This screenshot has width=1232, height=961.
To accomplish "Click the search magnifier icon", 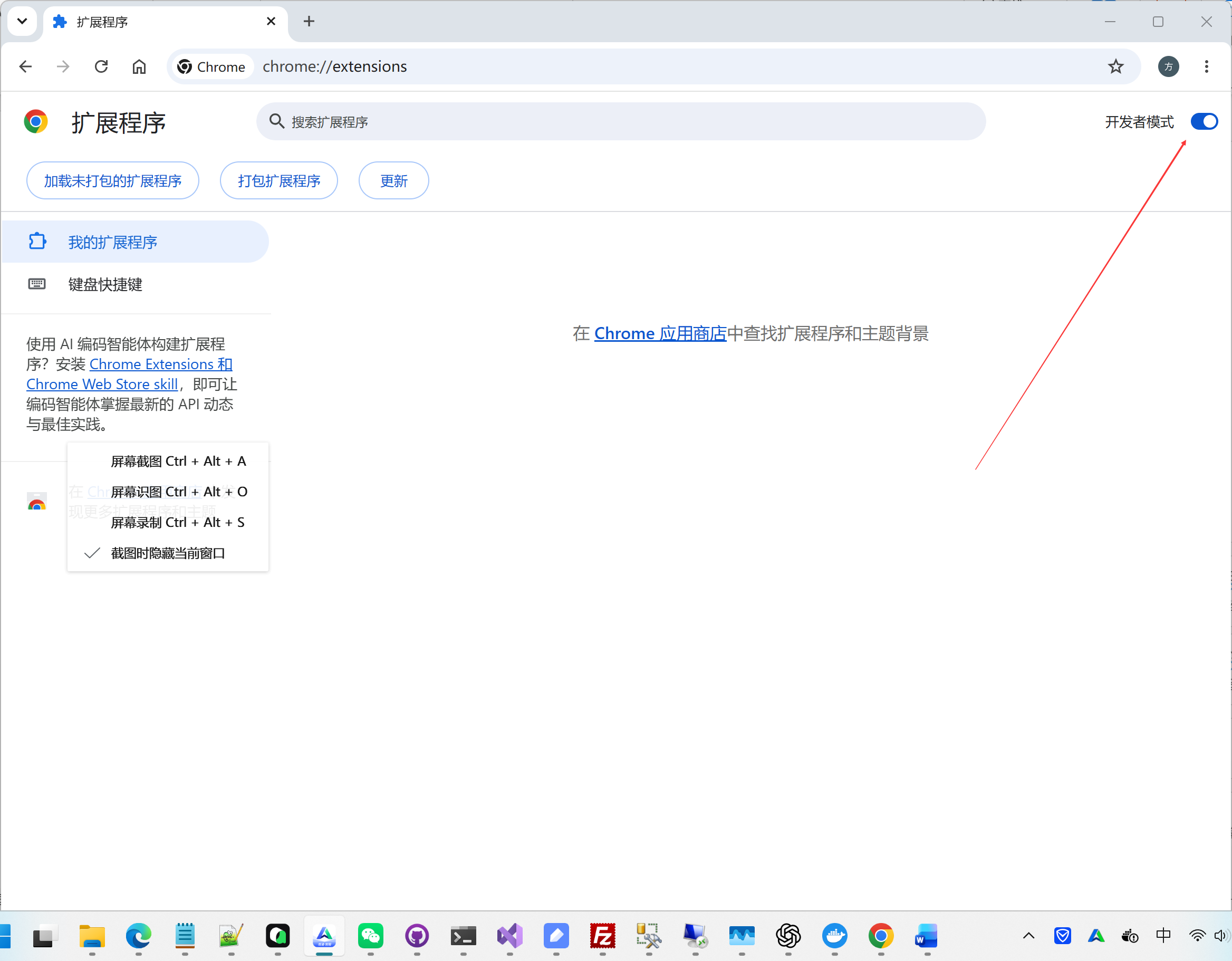I will 276,121.
